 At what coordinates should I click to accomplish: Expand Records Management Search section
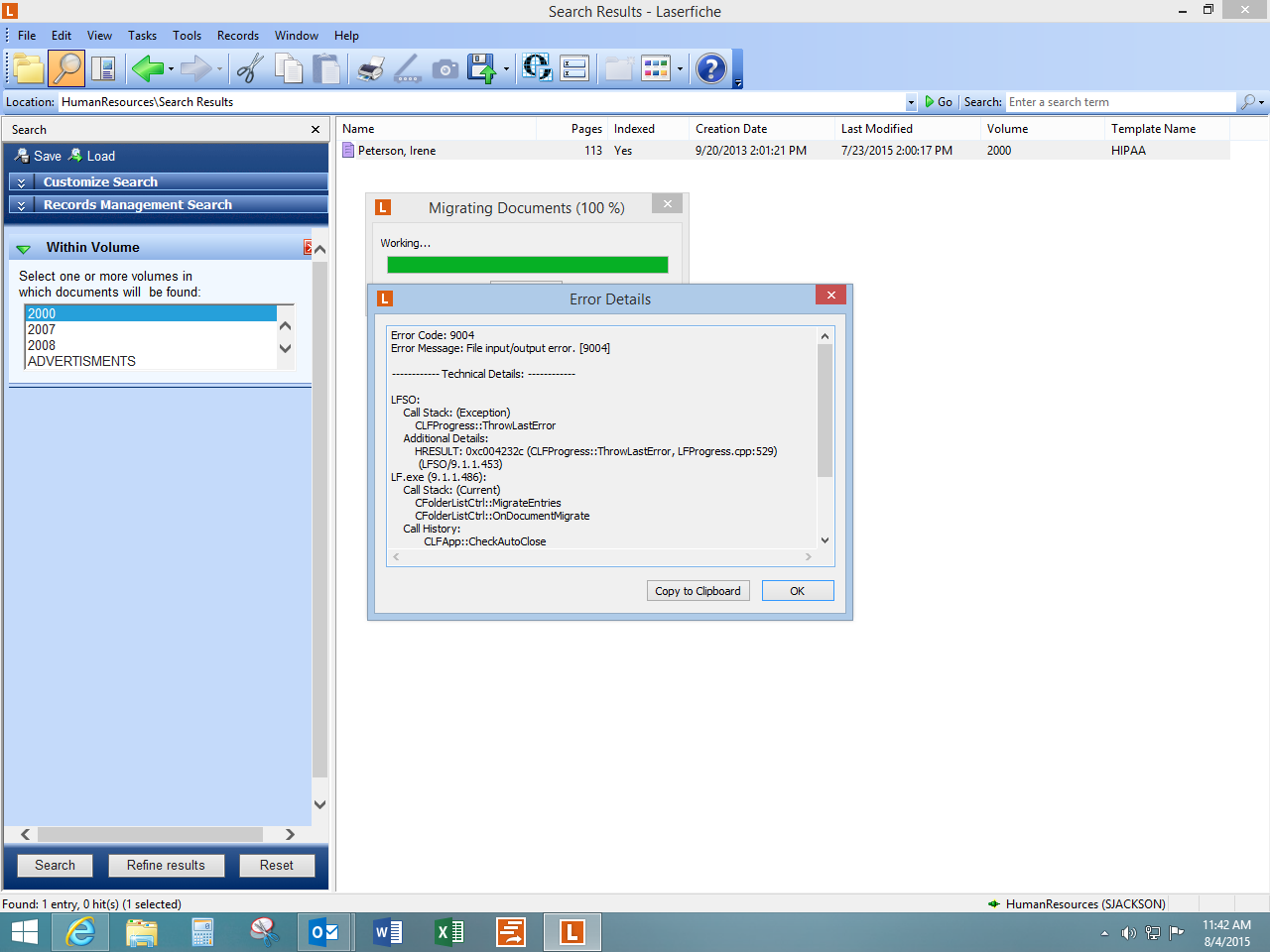(x=168, y=204)
